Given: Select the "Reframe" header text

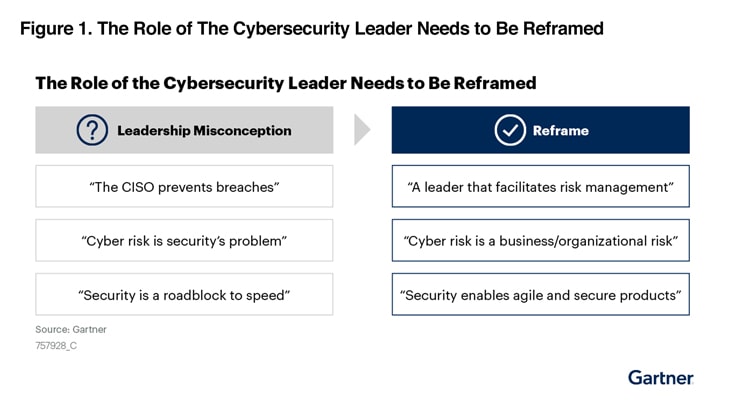Looking at the screenshot, I should pos(561,130).
